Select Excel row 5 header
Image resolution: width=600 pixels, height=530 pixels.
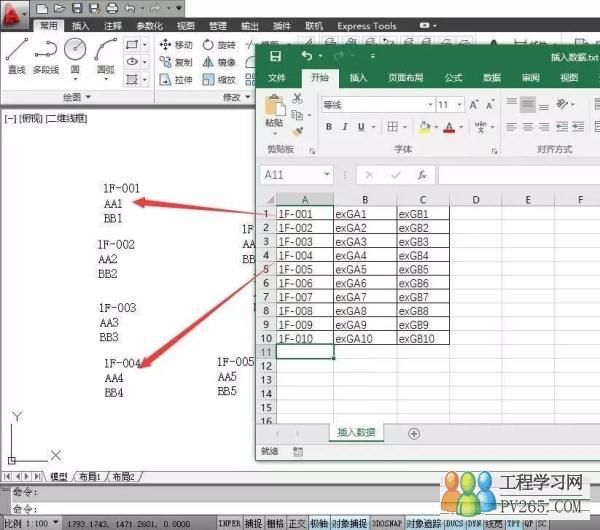[266, 269]
